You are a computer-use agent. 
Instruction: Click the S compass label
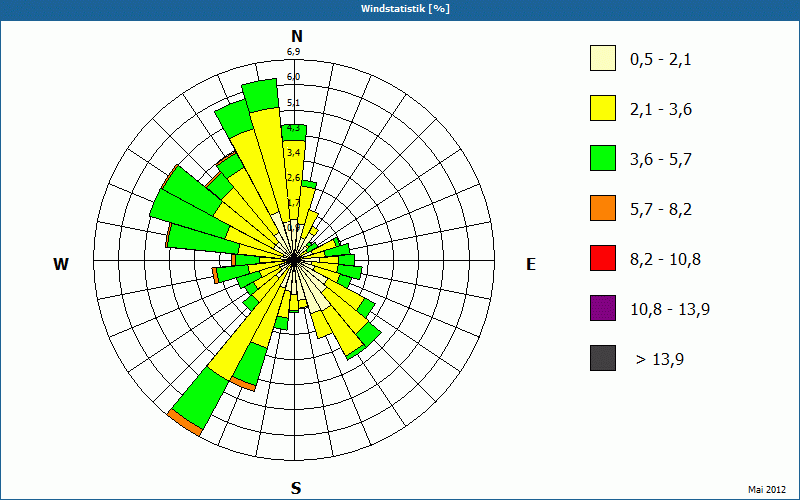(296, 488)
